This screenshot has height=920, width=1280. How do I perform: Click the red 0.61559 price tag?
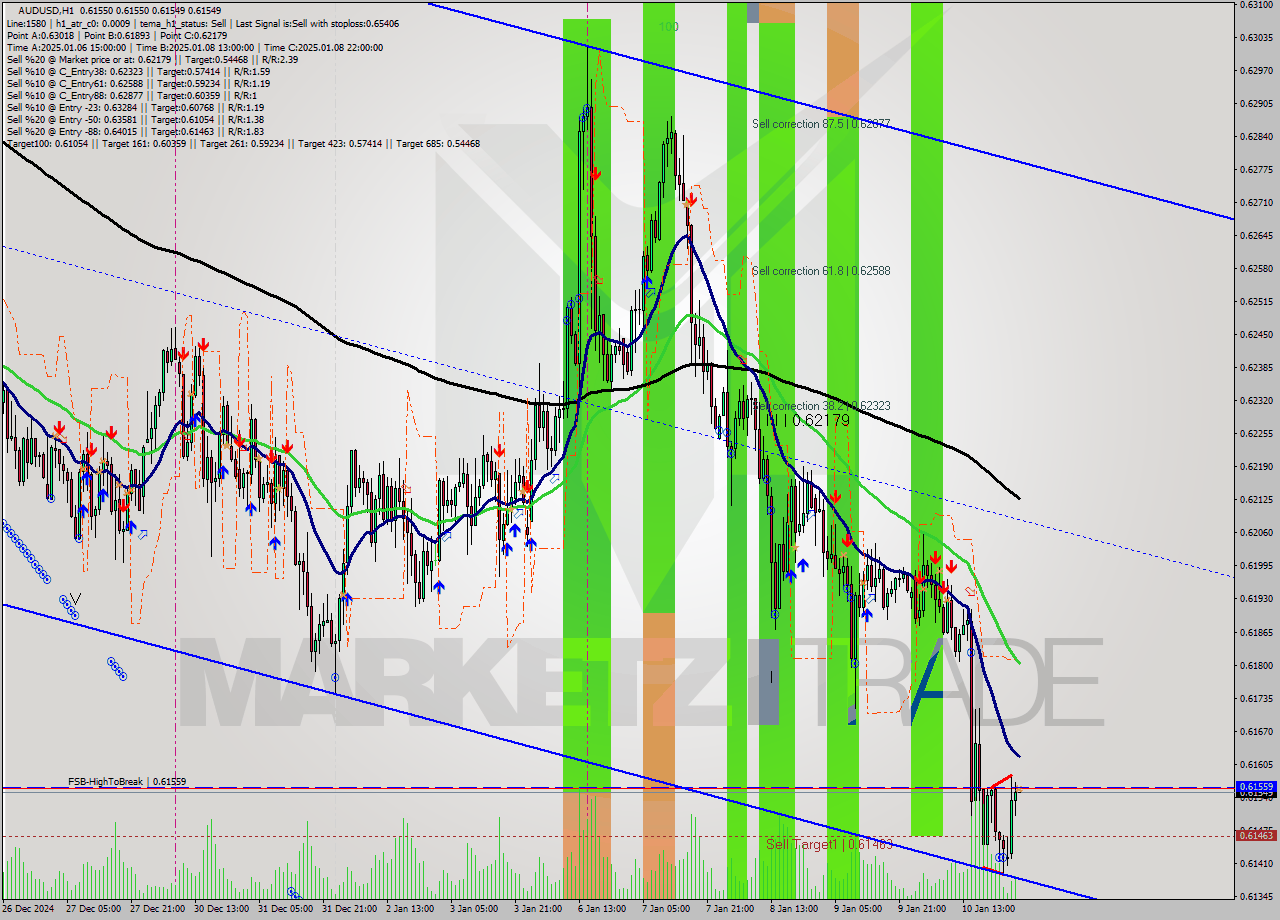tap(1257, 787)
